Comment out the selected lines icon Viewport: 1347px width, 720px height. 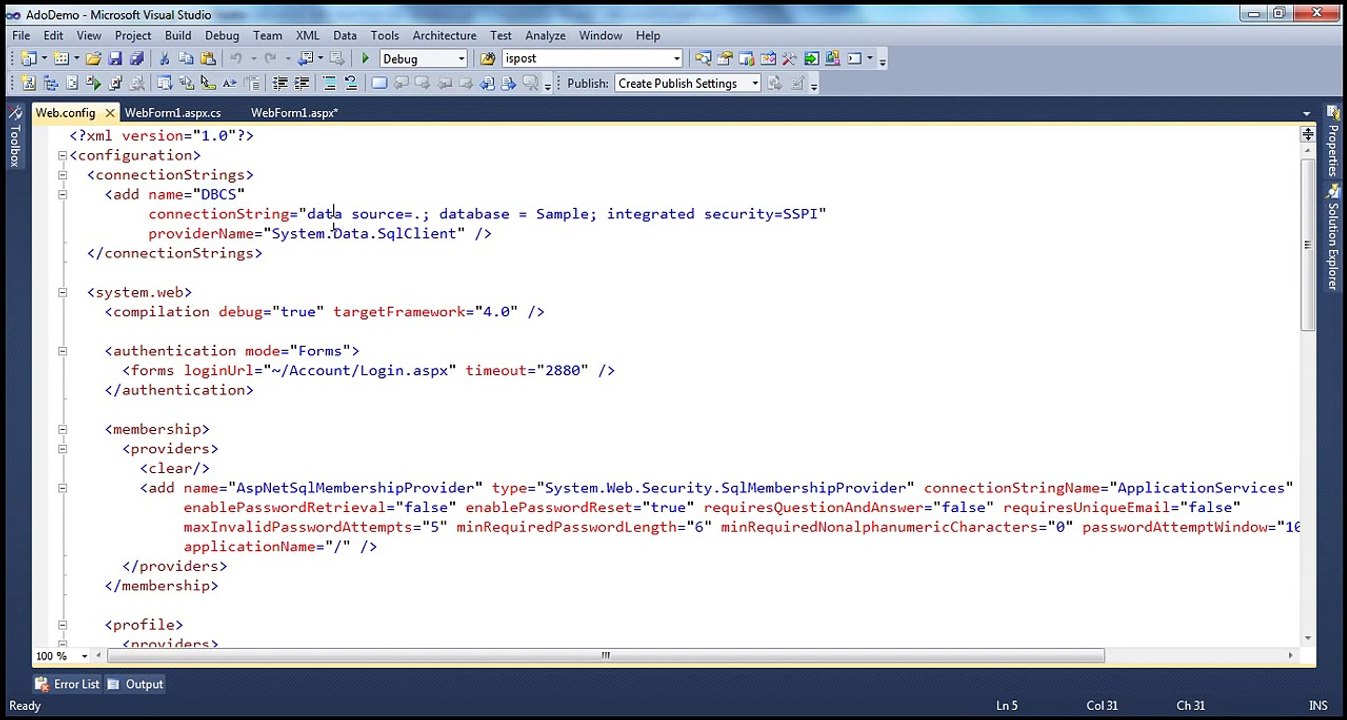click(329, 83)
